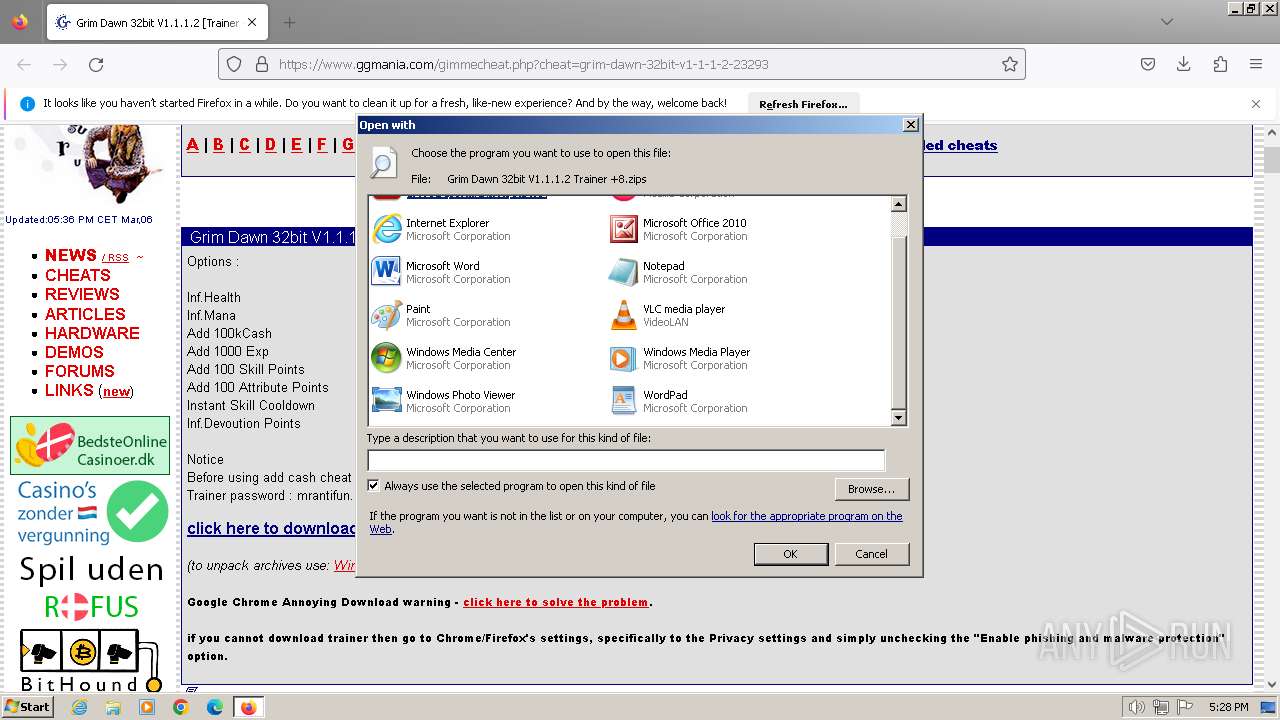Cancel the Open with dialog
The height and width of the screenshot is (720, 1280).
[871, 554]
